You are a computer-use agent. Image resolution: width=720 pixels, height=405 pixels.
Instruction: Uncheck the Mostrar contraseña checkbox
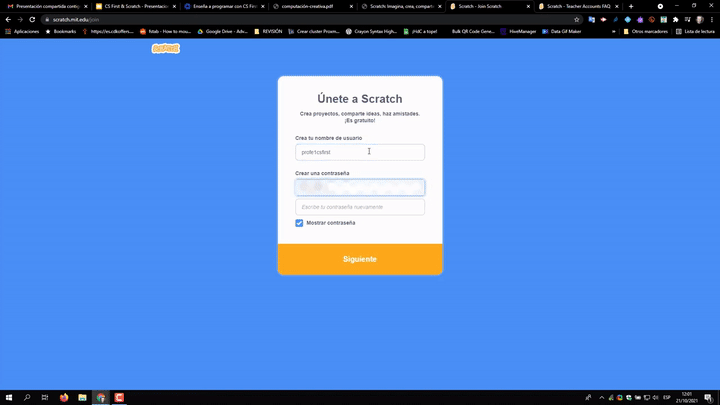pyautogui.click(x=299, y=223)
